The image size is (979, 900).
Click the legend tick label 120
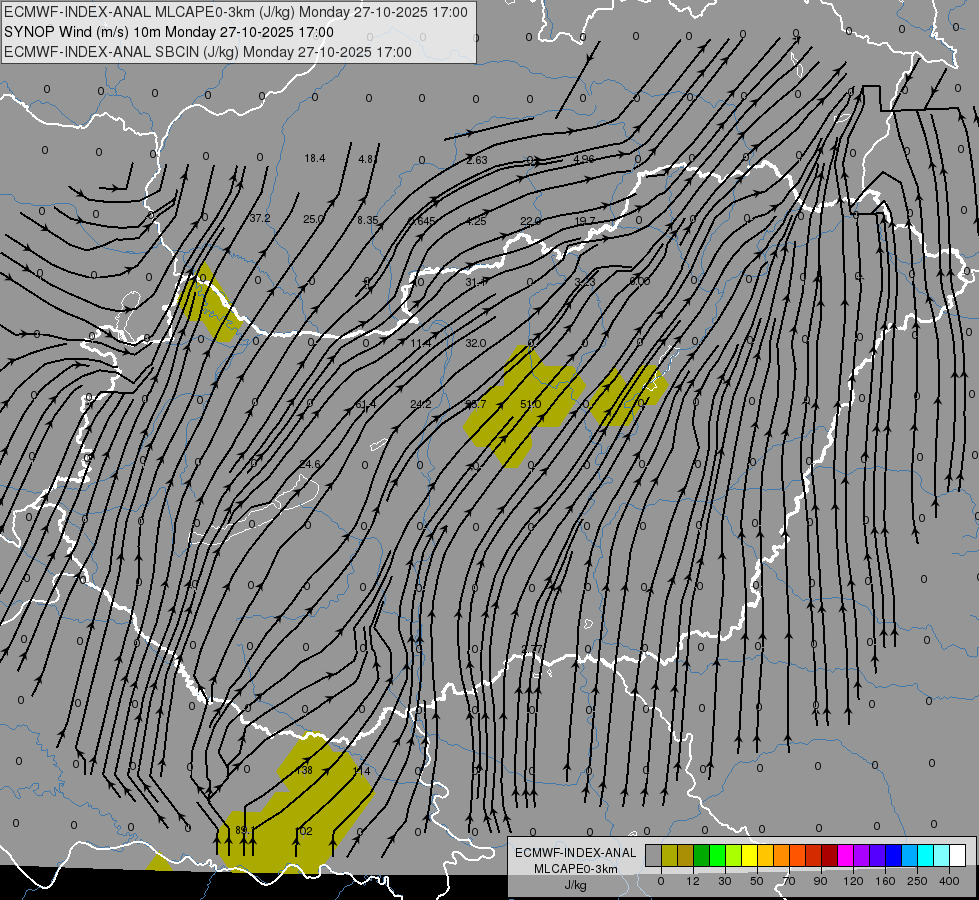(x=854, y=881)
